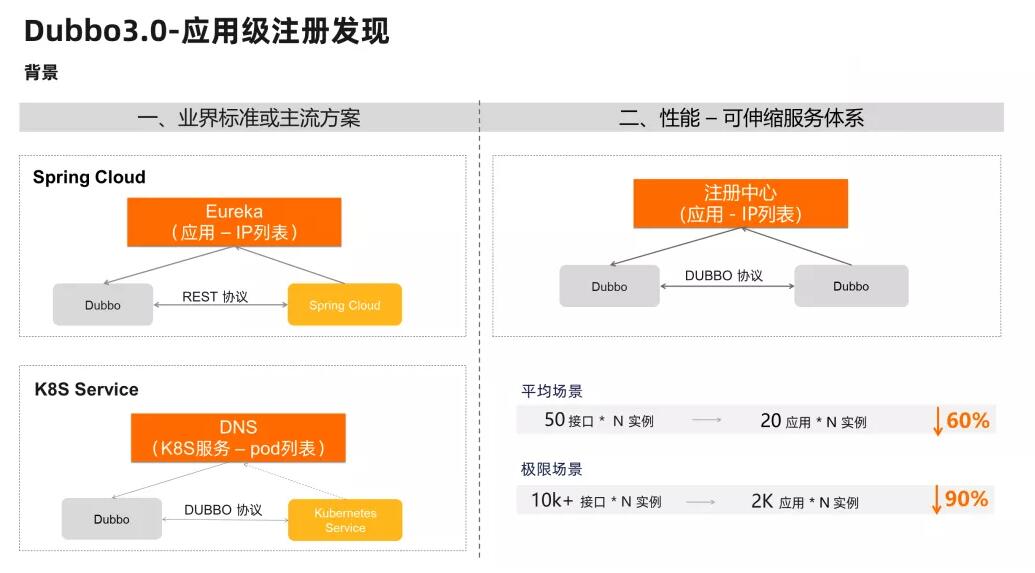This screenshot has height=573, width=1035.
Task: Click the right arrow in the 极限场景 row
Action: pyautogui.click(x=700, y=502)
